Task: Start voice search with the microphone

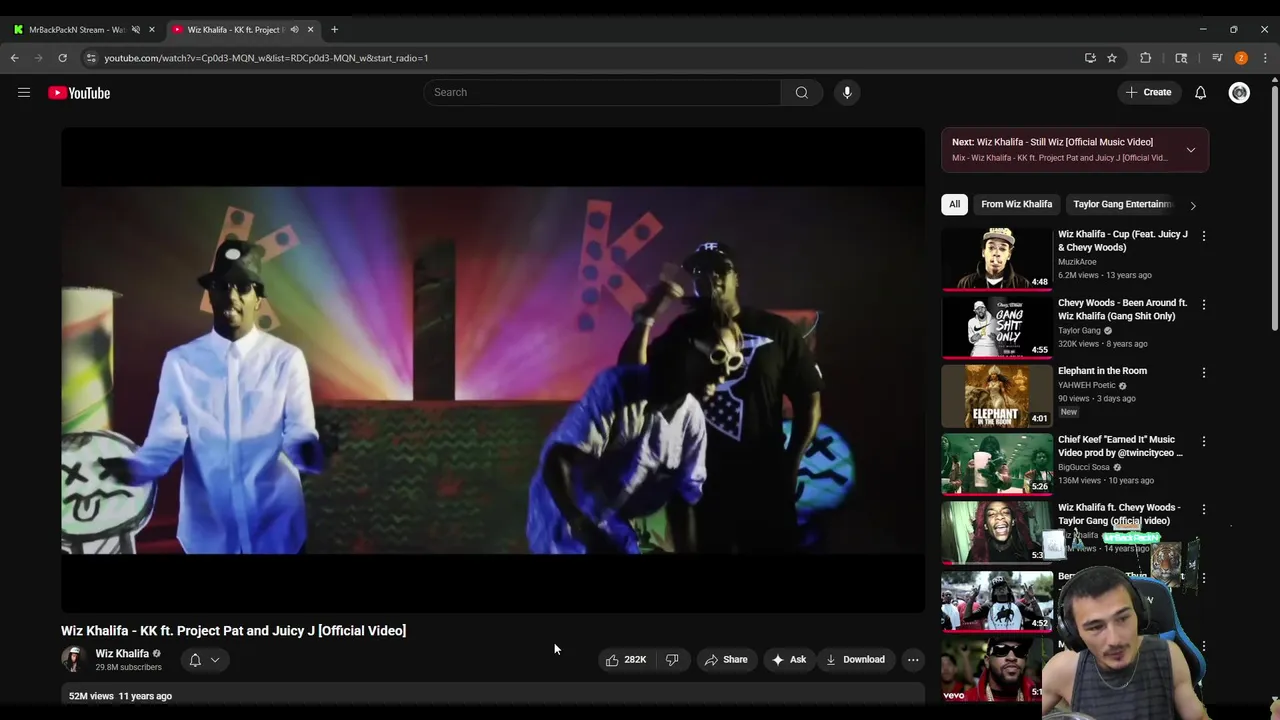Action: 847,92
